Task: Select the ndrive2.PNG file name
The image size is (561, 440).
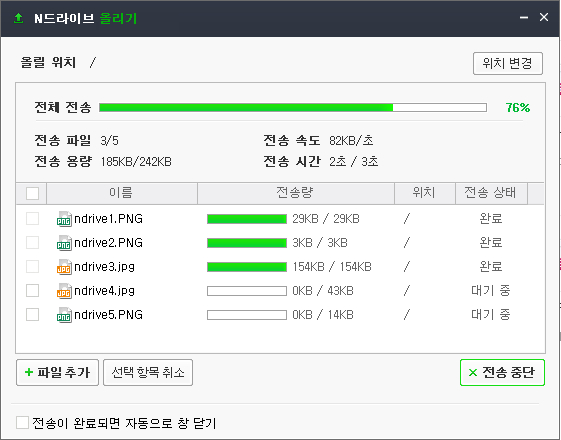Action: 108,243
